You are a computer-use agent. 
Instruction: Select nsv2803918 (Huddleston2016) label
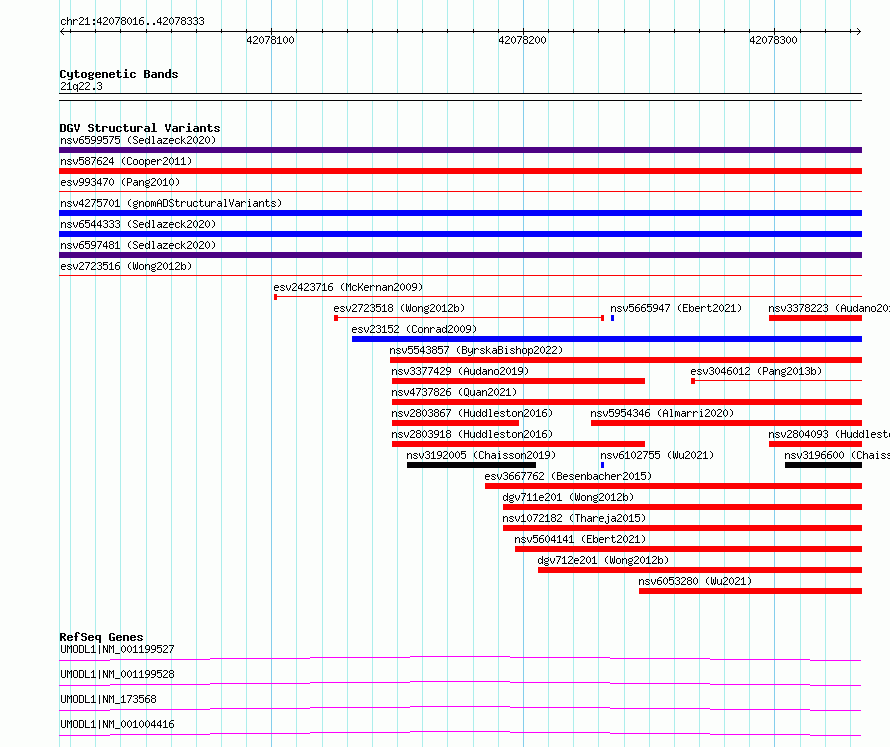(472, 434)
